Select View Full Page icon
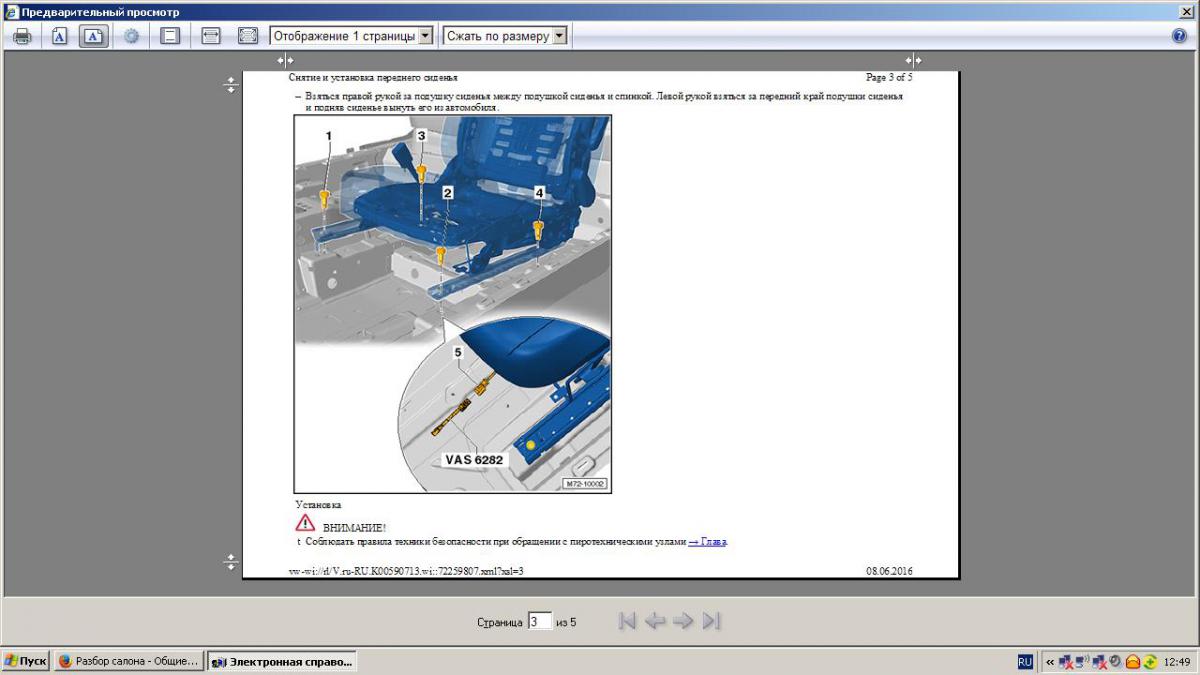 pos(248,36)
